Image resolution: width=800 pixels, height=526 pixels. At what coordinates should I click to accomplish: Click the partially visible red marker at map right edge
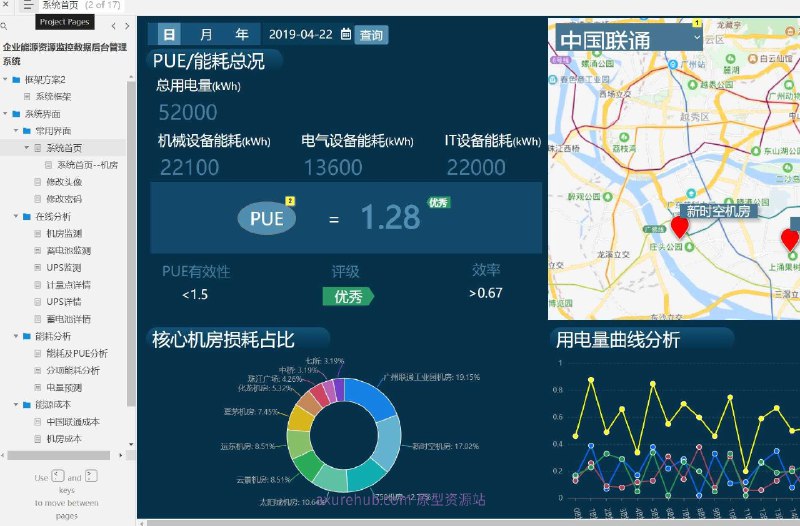pyautogui.click(x=790, y=240)
